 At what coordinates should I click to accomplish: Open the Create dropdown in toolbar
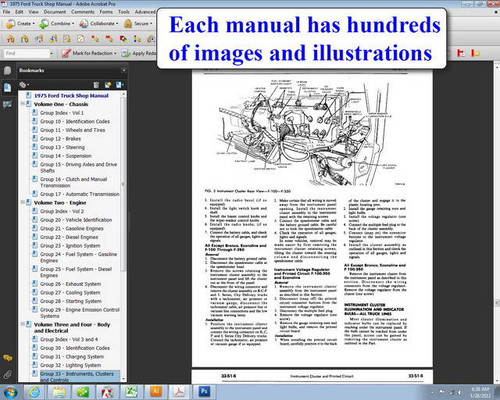[x=20, y=23]
